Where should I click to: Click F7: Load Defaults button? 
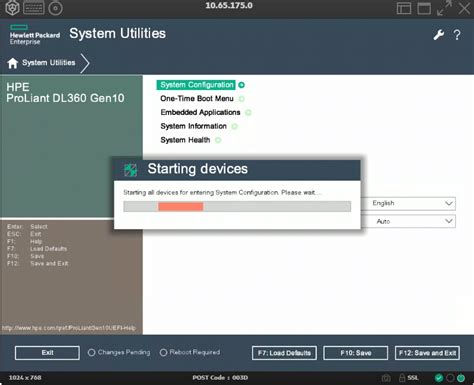pyautogui.click(x=284, y=353)
